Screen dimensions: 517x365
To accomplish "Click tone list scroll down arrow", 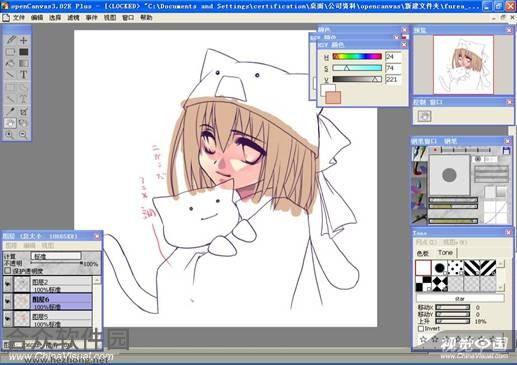I will click(501, 287).
